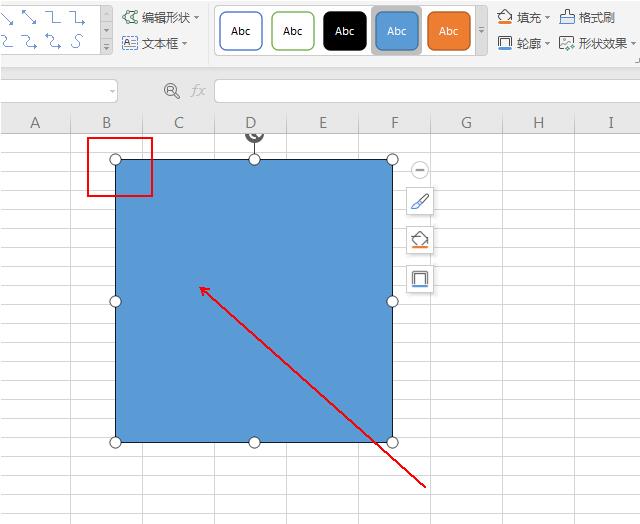Image resolution: width=640 pixels, height=524 pixels.
Task: Apply black fill Abc style
Action: pos(345,31)
